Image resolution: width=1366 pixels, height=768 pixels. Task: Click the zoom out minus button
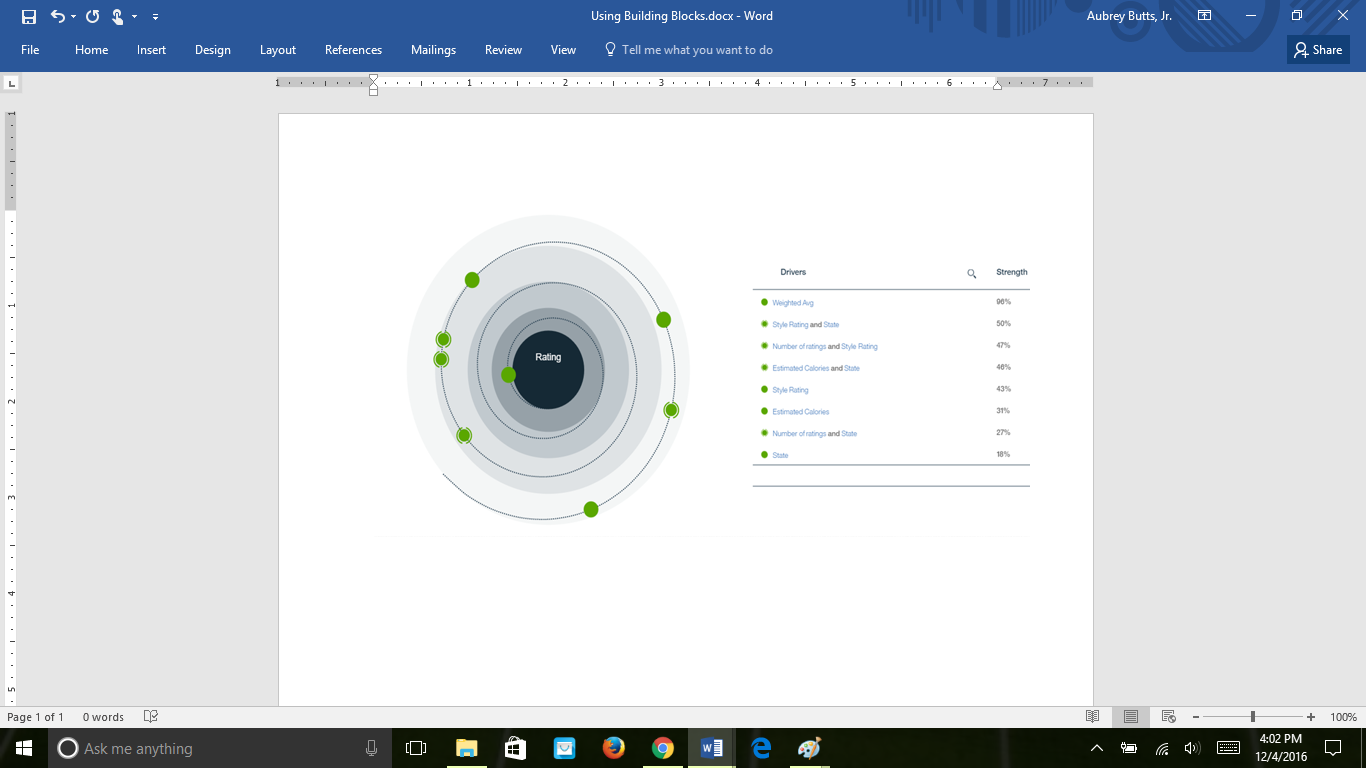coord(1195,717)
